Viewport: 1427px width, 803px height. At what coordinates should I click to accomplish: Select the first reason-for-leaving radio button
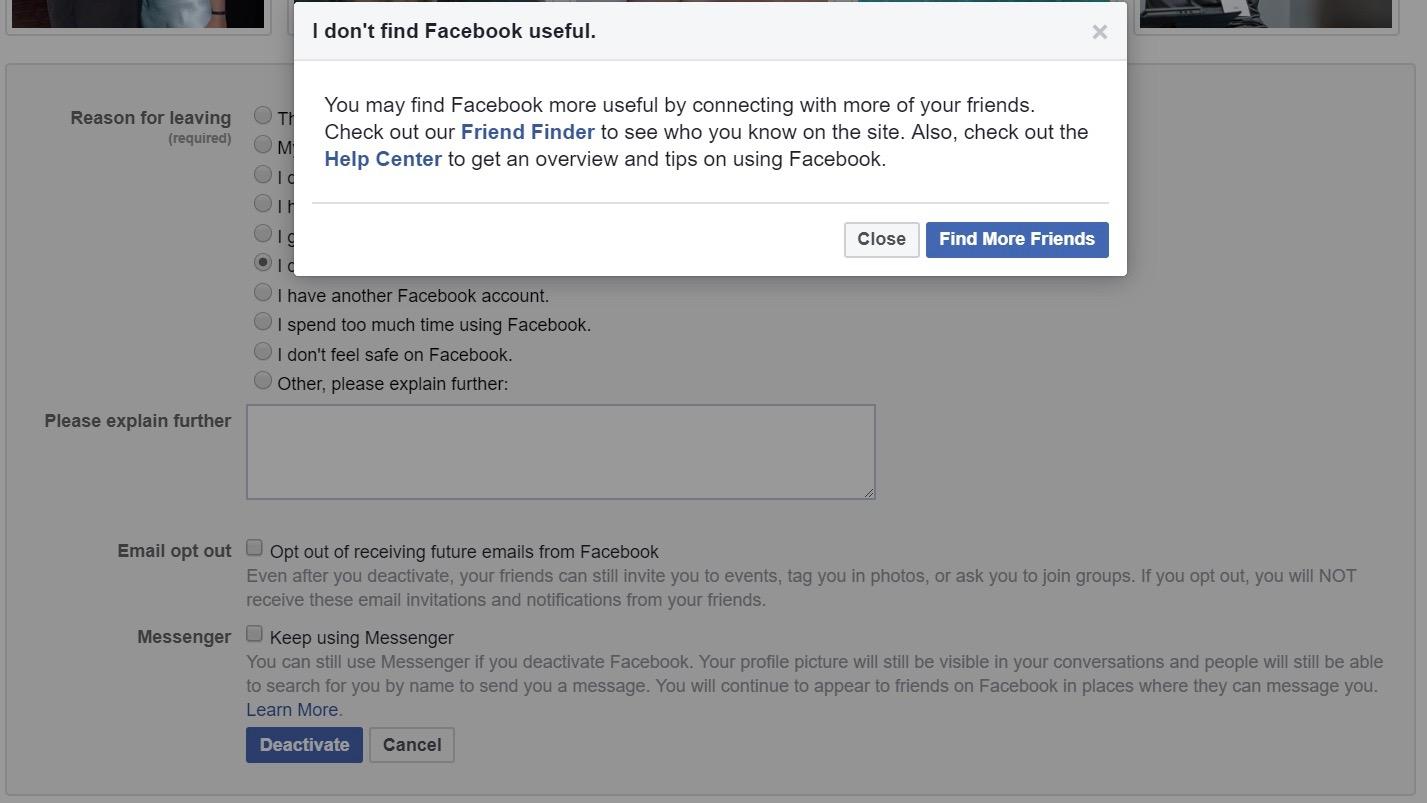click(263, 116)
